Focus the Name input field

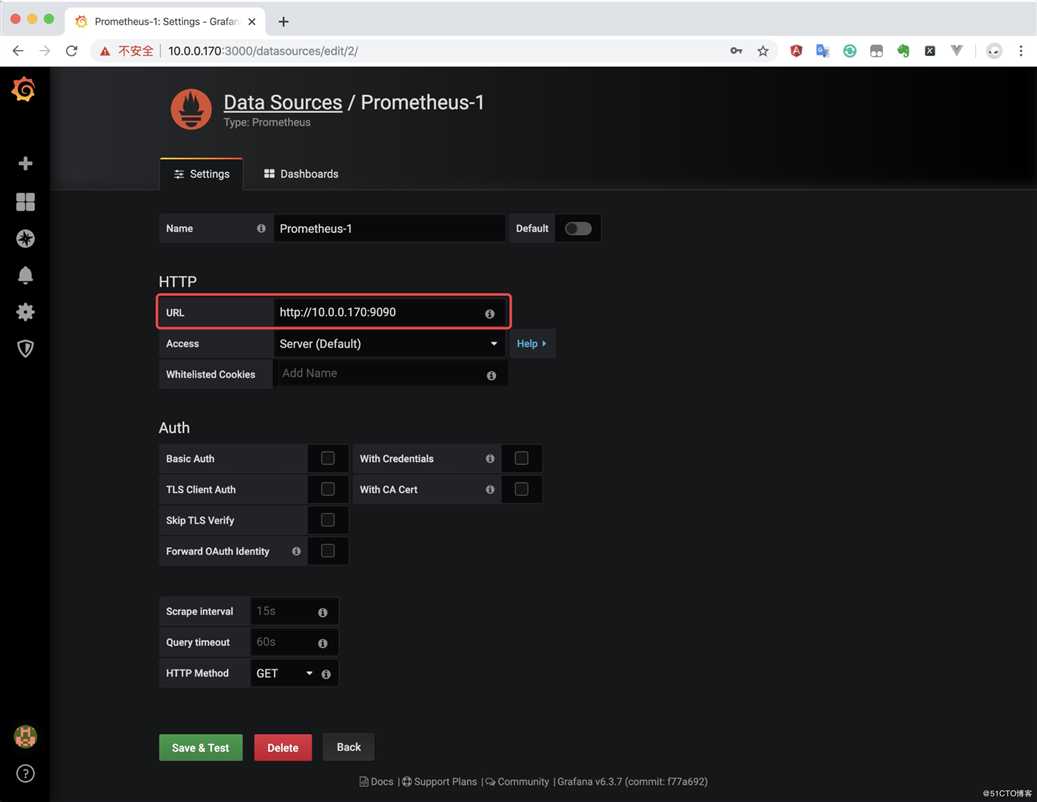click(x=389, y=228)
